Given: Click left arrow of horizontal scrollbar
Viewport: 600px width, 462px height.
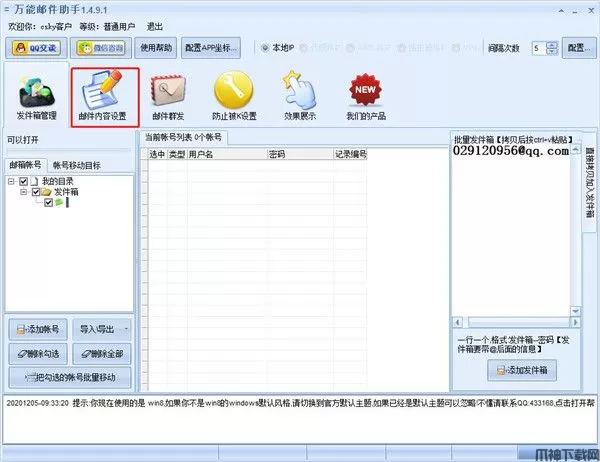Looking at the screenshot, I should [x=457, y=322].
